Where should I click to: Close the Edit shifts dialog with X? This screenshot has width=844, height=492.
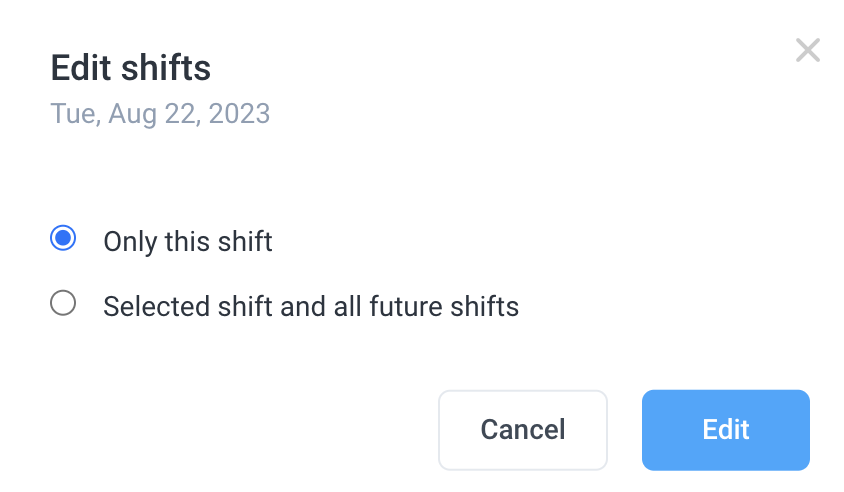[x=807, y=50]
